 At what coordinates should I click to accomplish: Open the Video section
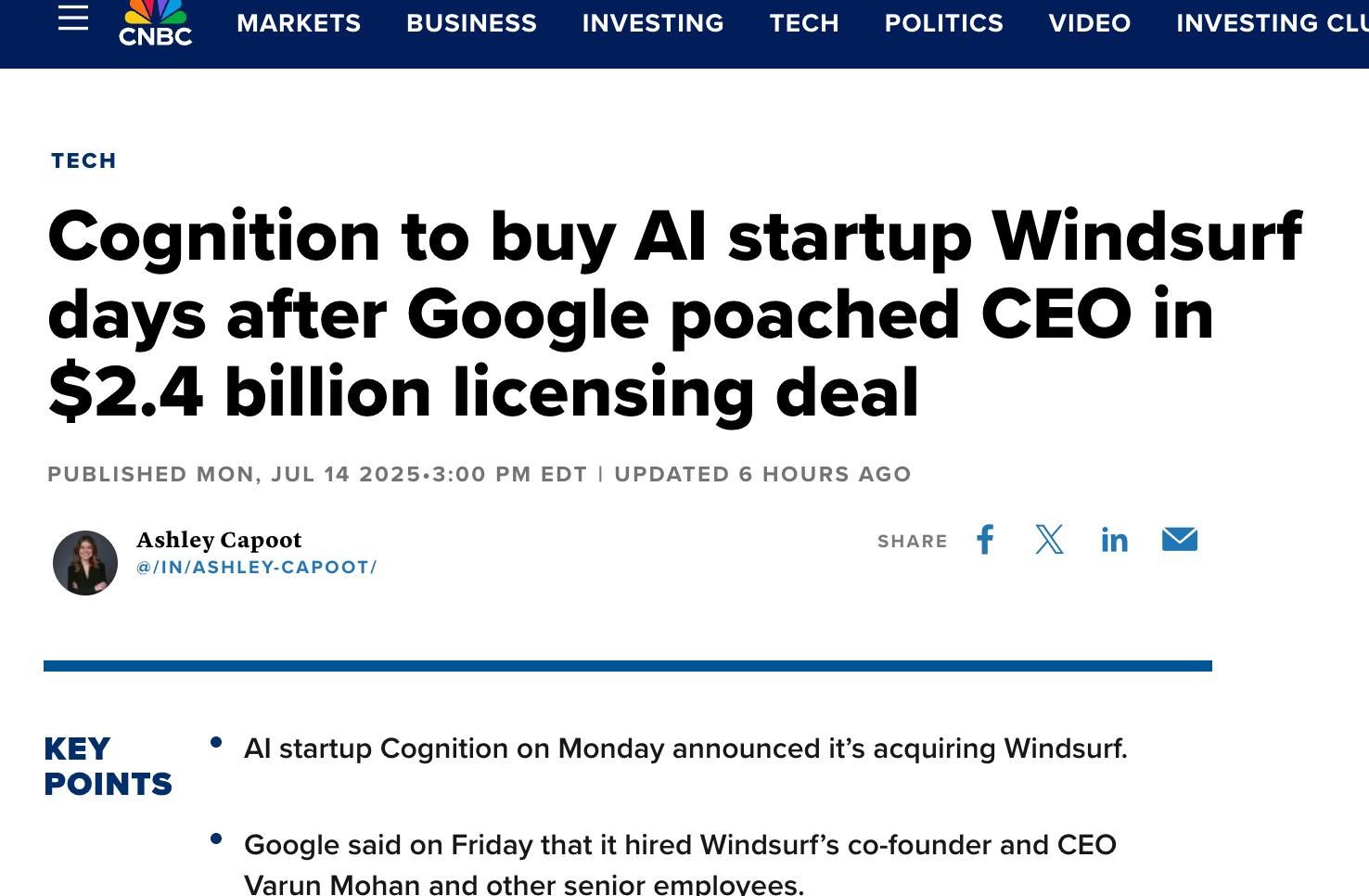point(1090,23)
